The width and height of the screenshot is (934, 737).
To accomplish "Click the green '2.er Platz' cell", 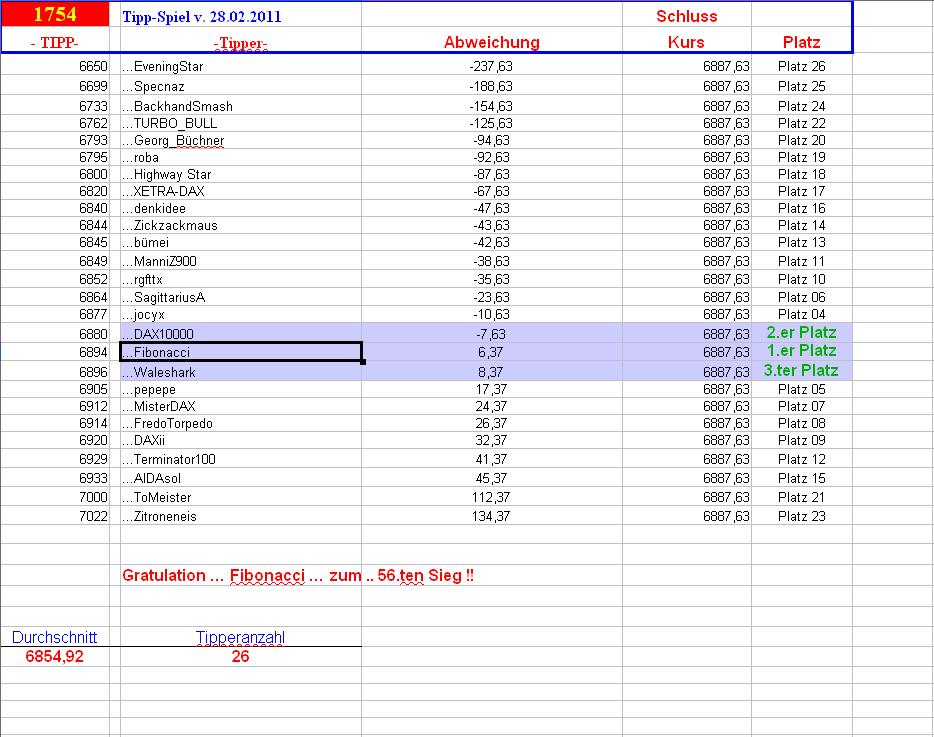I will (x=801, y=332).
